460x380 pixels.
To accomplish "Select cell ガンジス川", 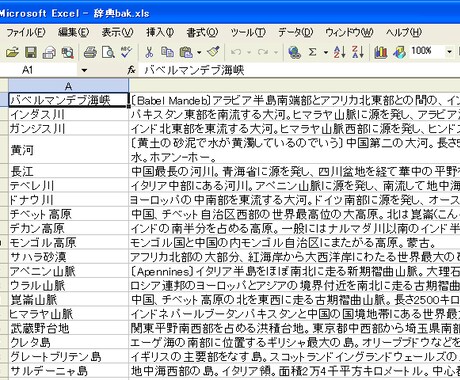I will click(68, 128).
